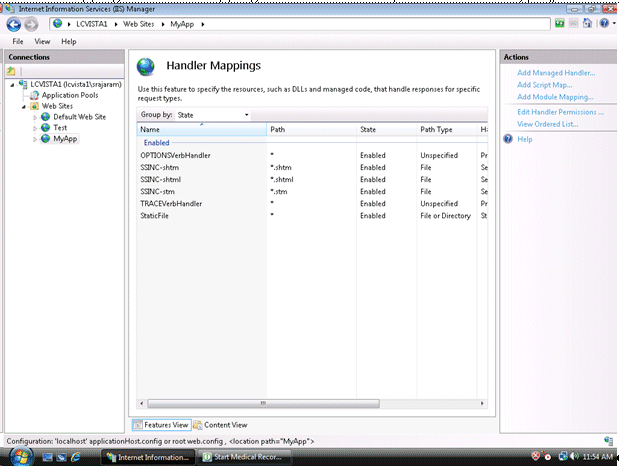Image resolution: width=619 pixels, height=467 pixels.
Task: Click the Content View tab icon
Action: coord(197,425)
